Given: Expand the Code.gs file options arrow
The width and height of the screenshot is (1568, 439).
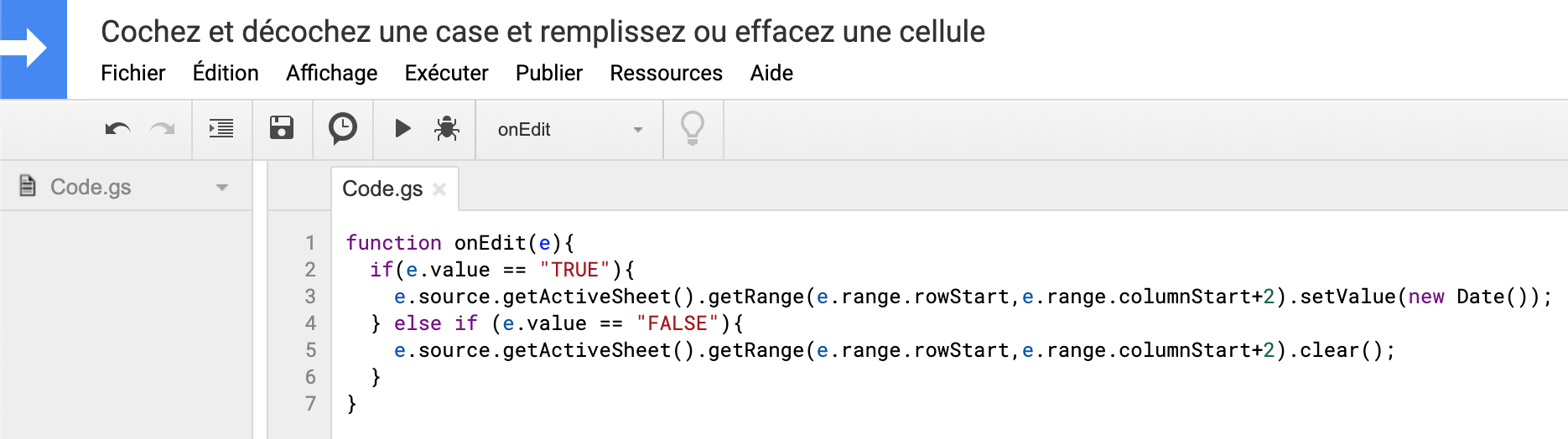Looking at the screenshot, I should tap(222, 188).
